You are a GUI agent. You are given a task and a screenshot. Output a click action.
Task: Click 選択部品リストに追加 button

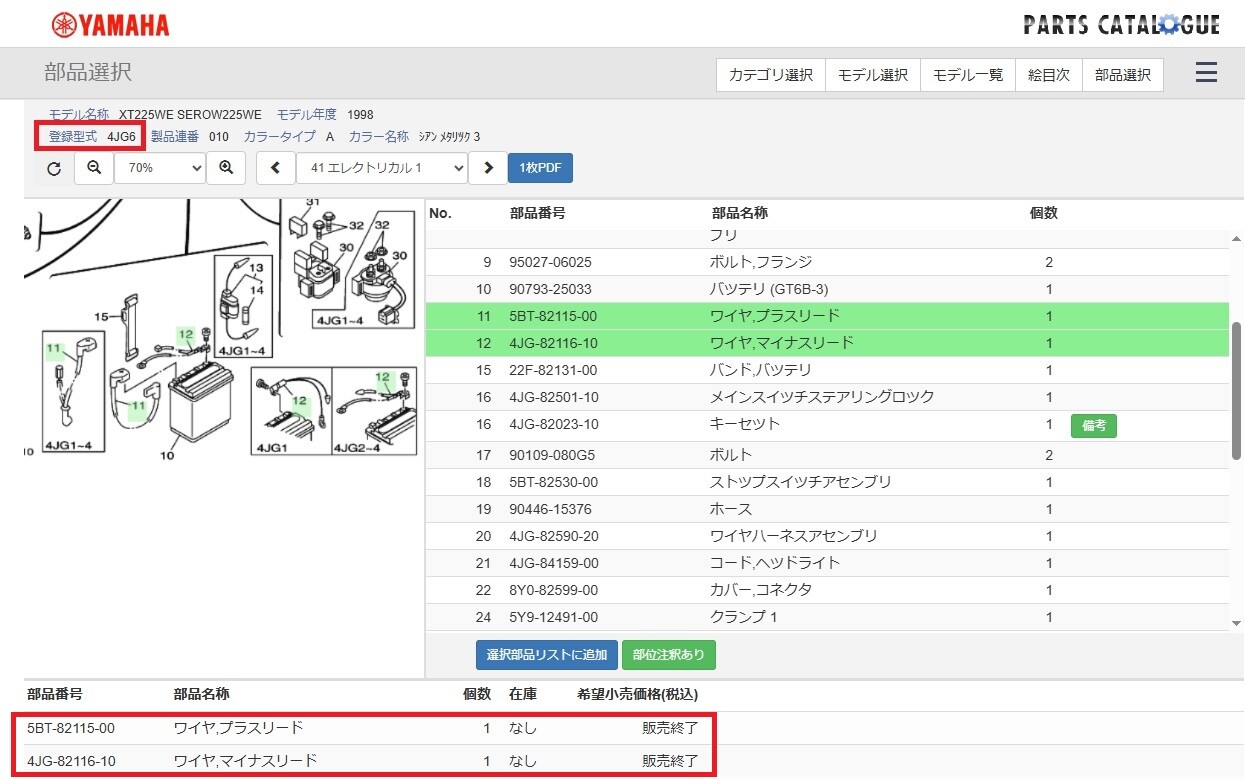pos(547,655)
